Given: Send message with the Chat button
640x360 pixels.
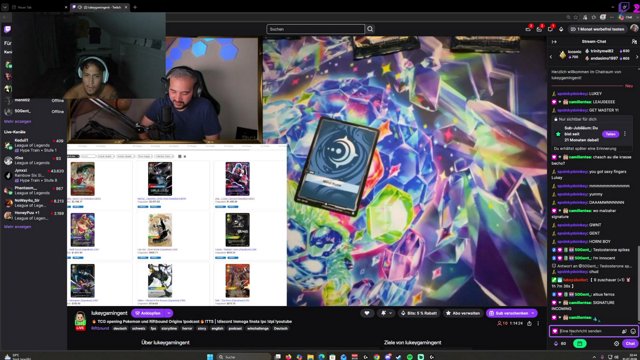Looking at the screenshot, I should [x=630, y=344].
